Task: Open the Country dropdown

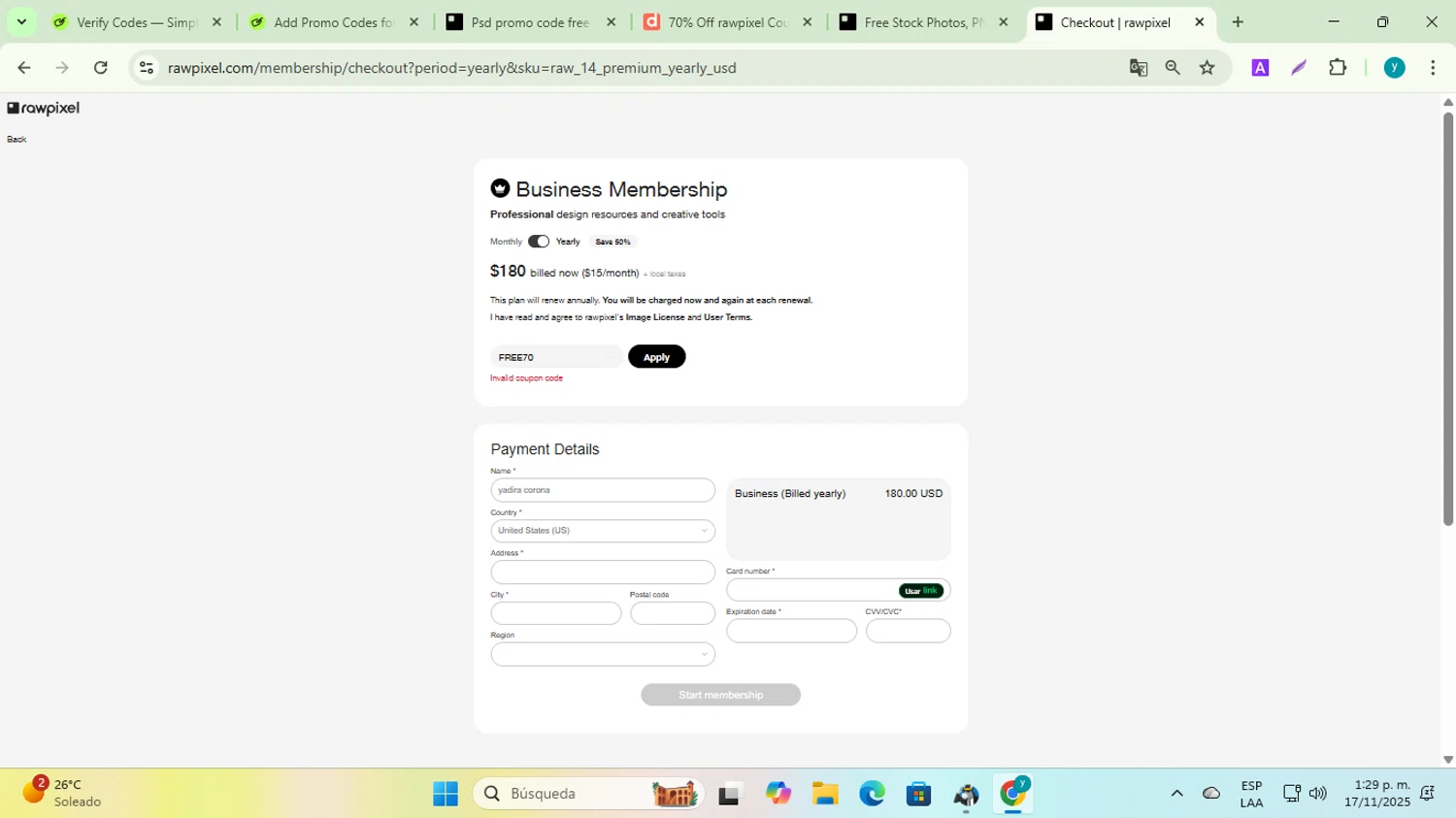Action: point(603,531)
